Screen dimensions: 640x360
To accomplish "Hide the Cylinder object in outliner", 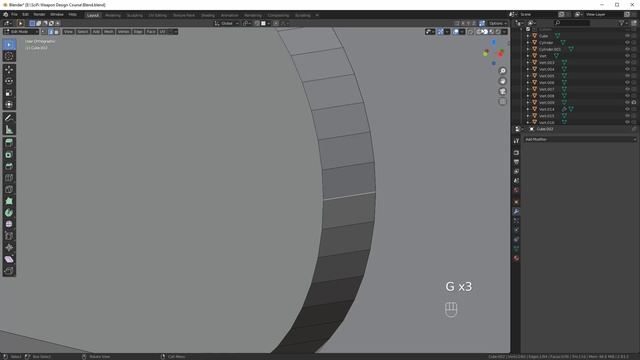I will point(627,42).
